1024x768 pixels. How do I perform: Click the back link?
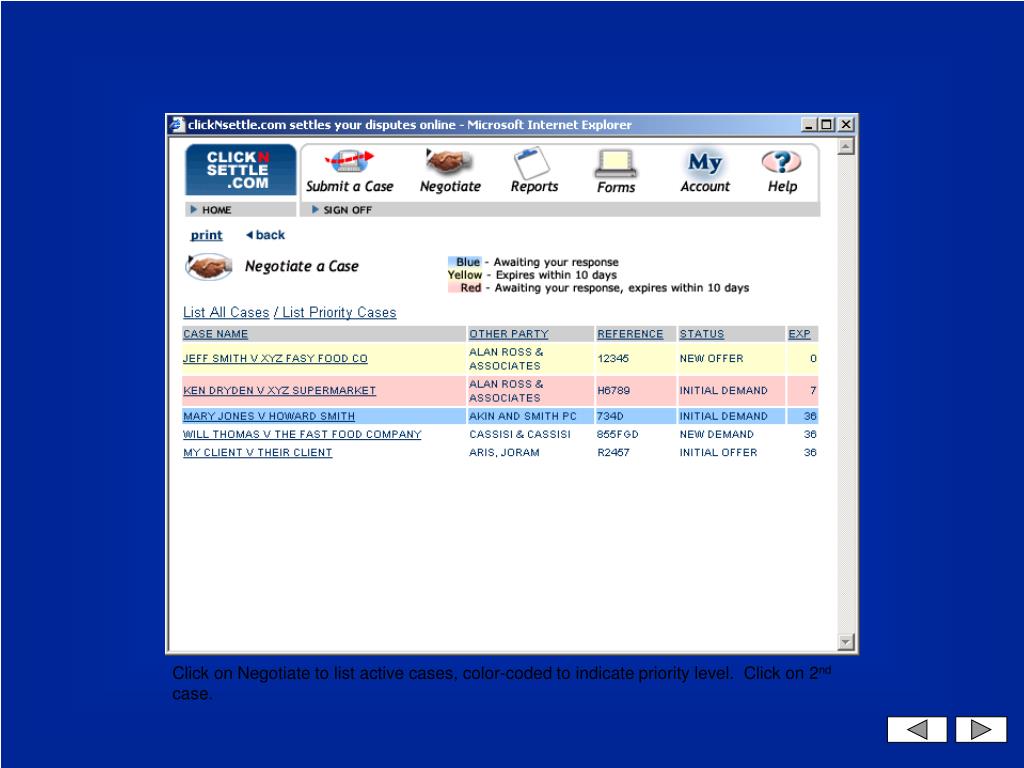coord(265,235)
